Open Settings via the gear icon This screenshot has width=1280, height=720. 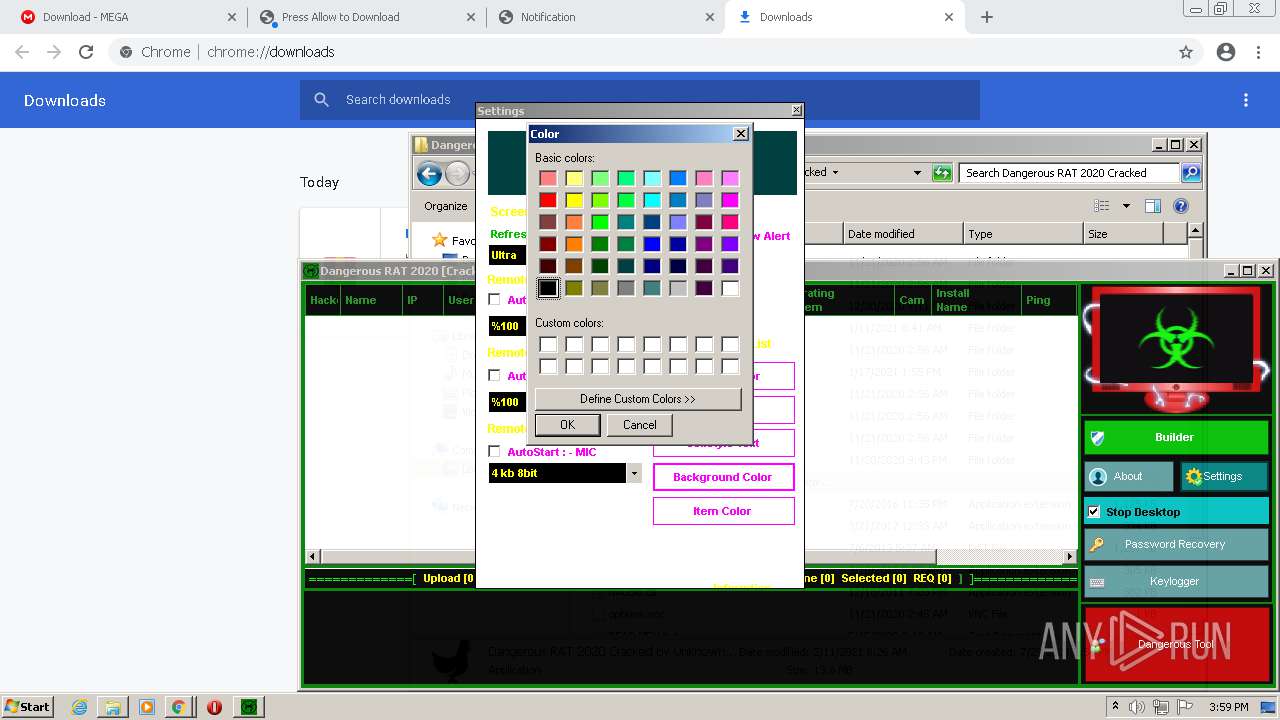coord(1194,477)
